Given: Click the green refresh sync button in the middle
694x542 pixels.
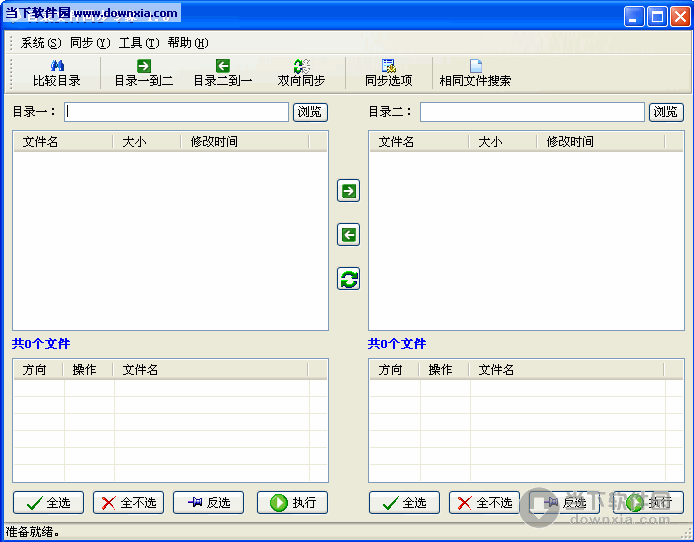Looking at the screenshot, I should pyautogui.click(x=348, y=279).
